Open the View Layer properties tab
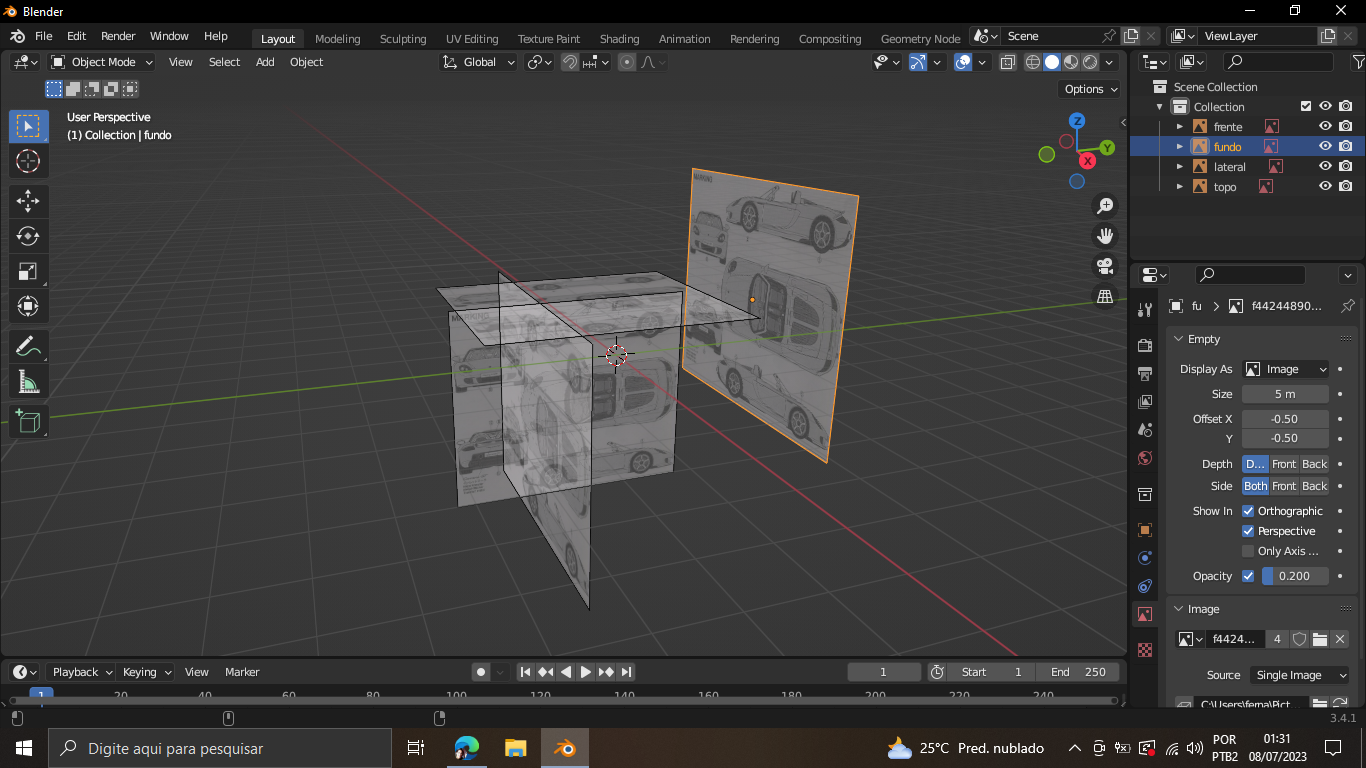Image resolution: width=1366 pixels, height=768 pixels. pyautogui.click(x=1145, y=401)
